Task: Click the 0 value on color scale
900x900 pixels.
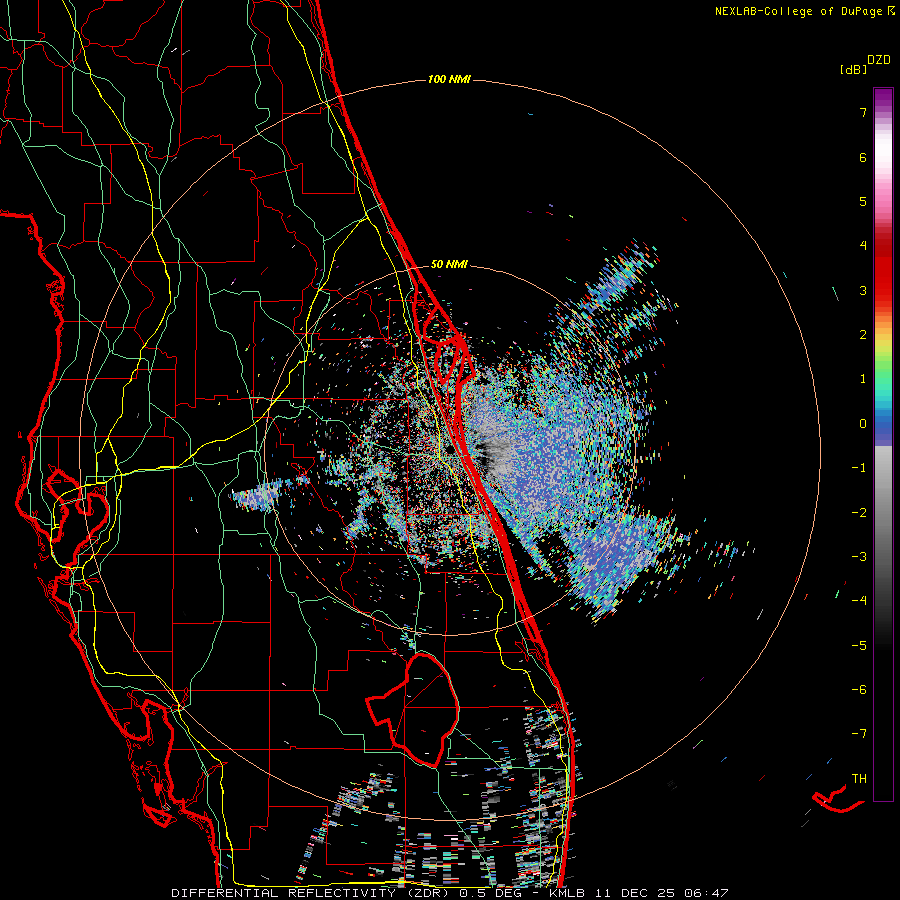Action: (863, 424)
